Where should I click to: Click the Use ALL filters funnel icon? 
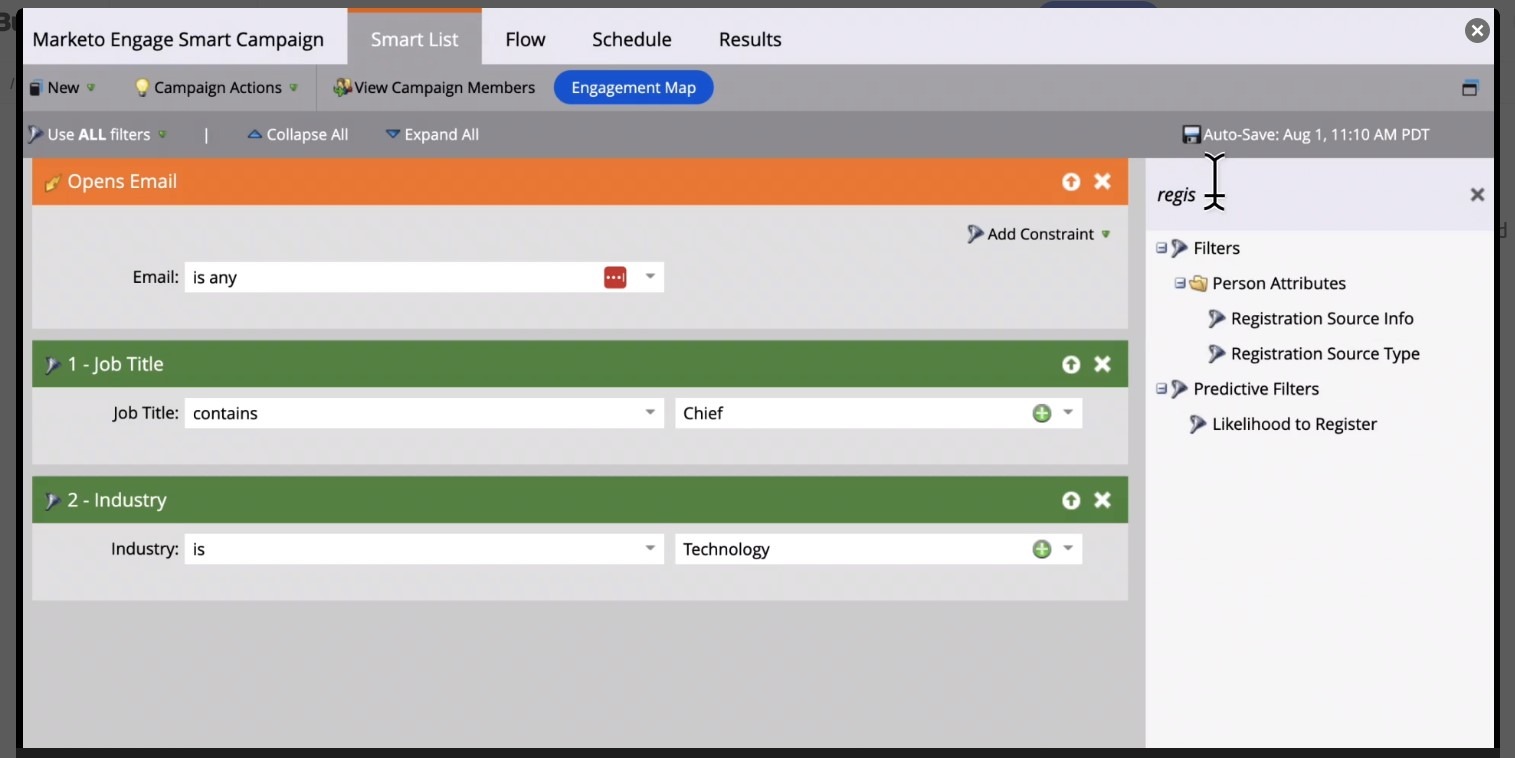pyautogui.click(x=35, y=134)
